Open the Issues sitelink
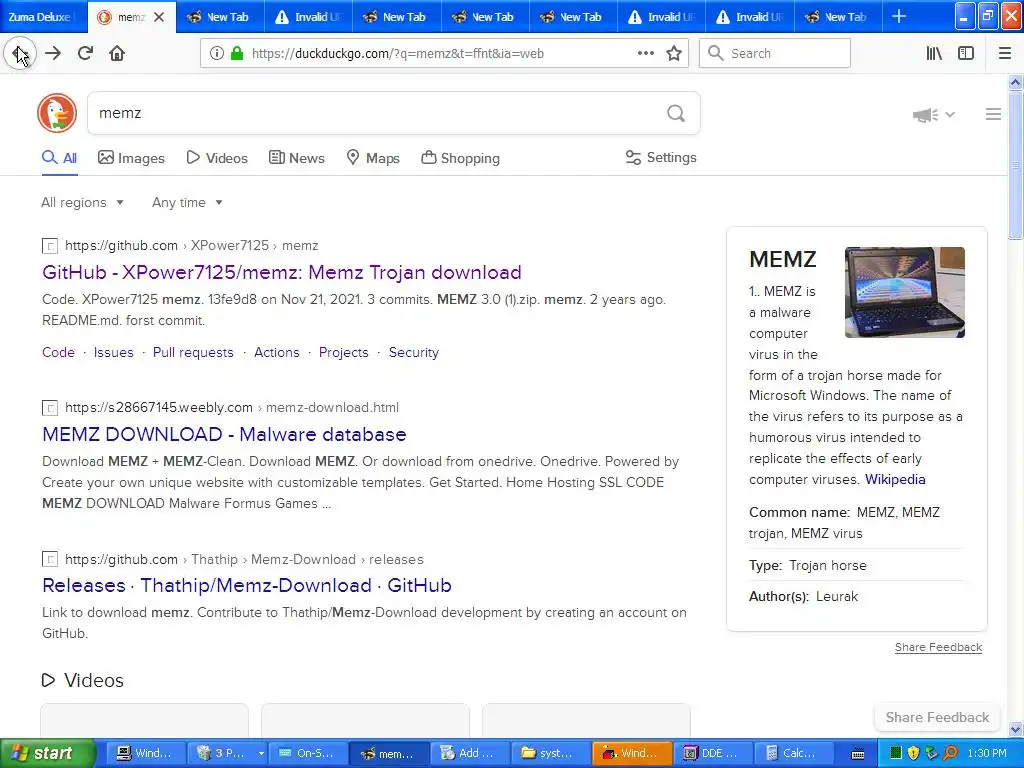This screenshot has height=768, width=1024. [114, 353]
